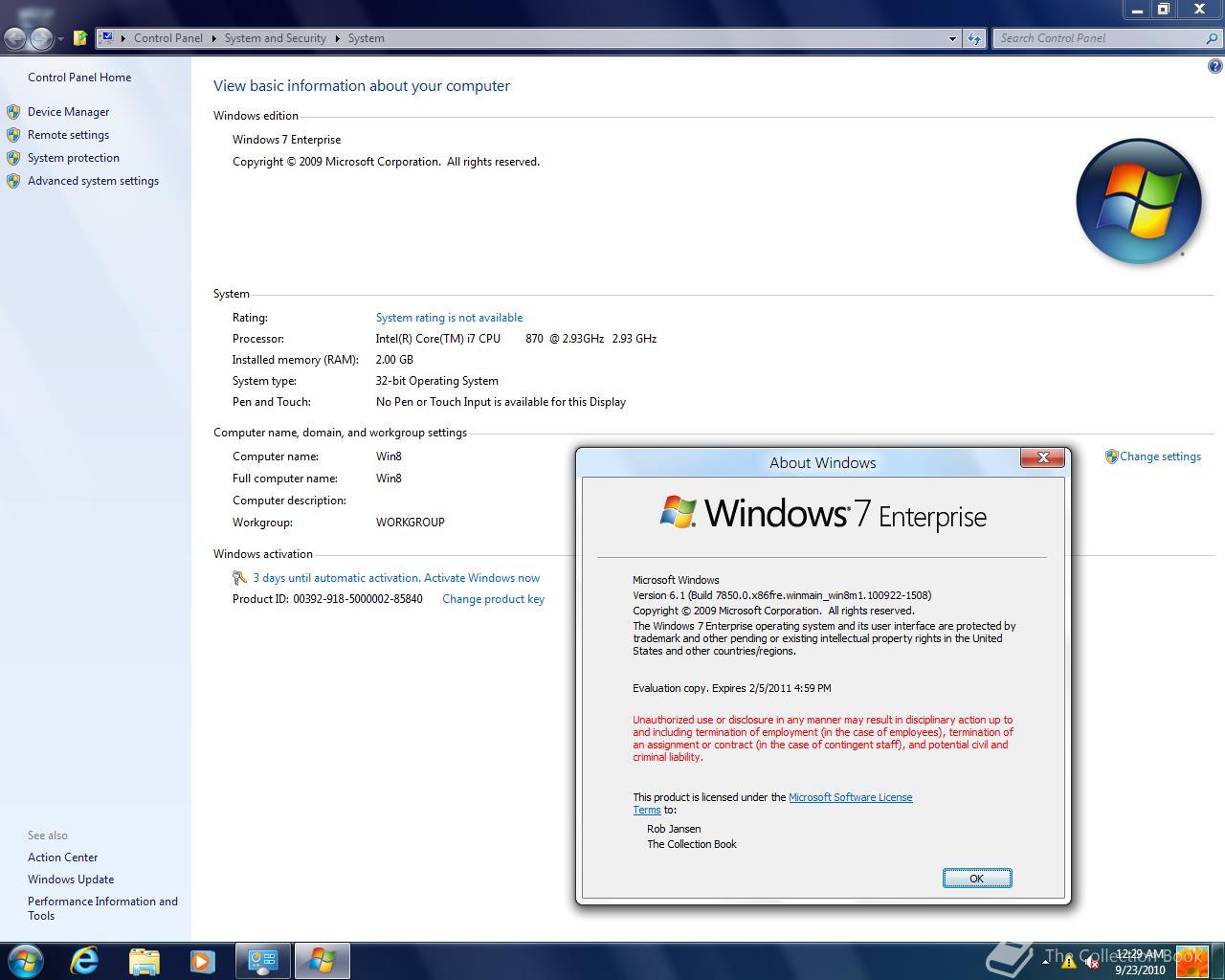Open the Device Manager link
1225x980 pixels.
coord(68,112)
